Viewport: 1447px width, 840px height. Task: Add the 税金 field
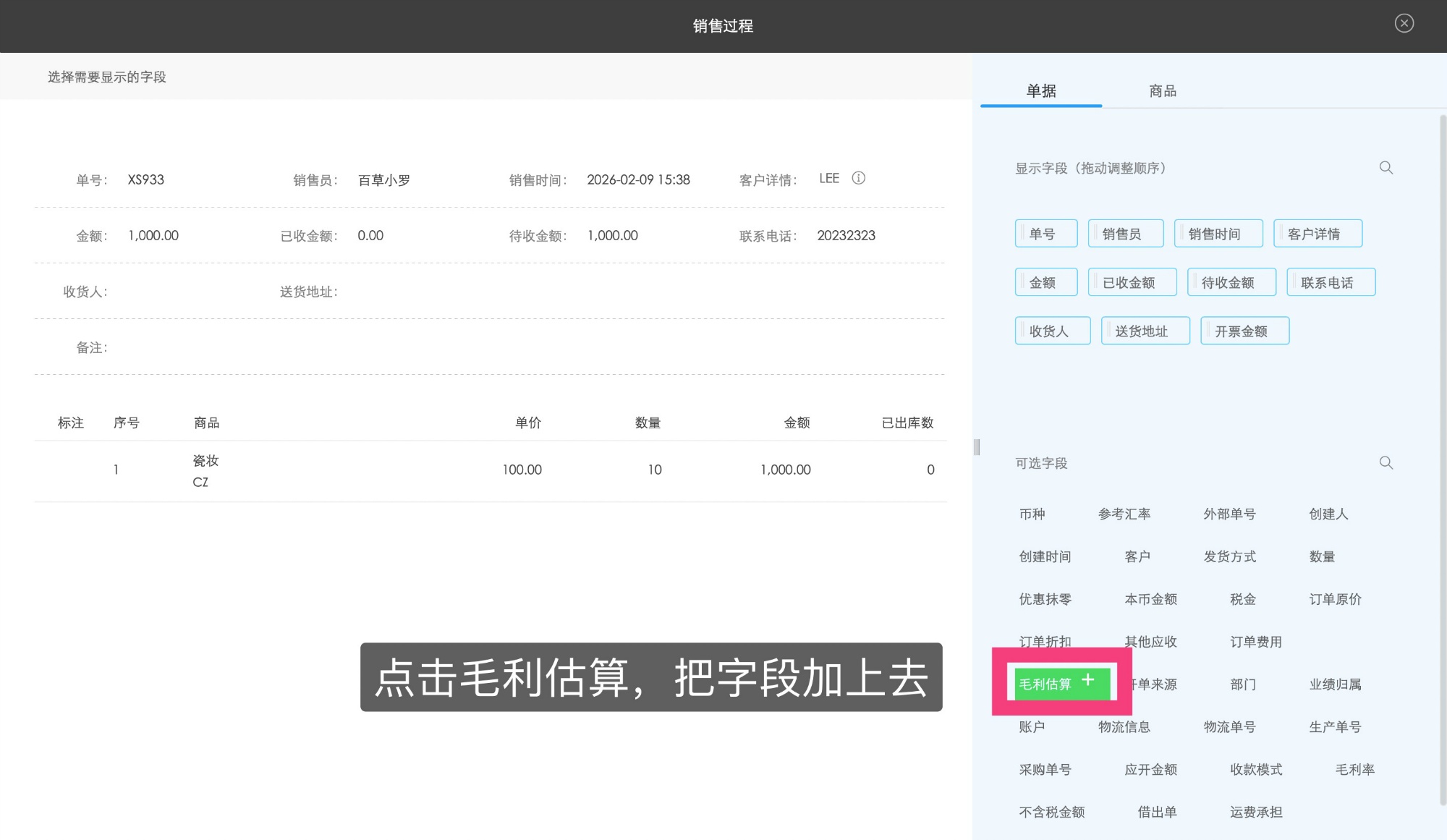pyautogui.click(x=1243, y=599)
